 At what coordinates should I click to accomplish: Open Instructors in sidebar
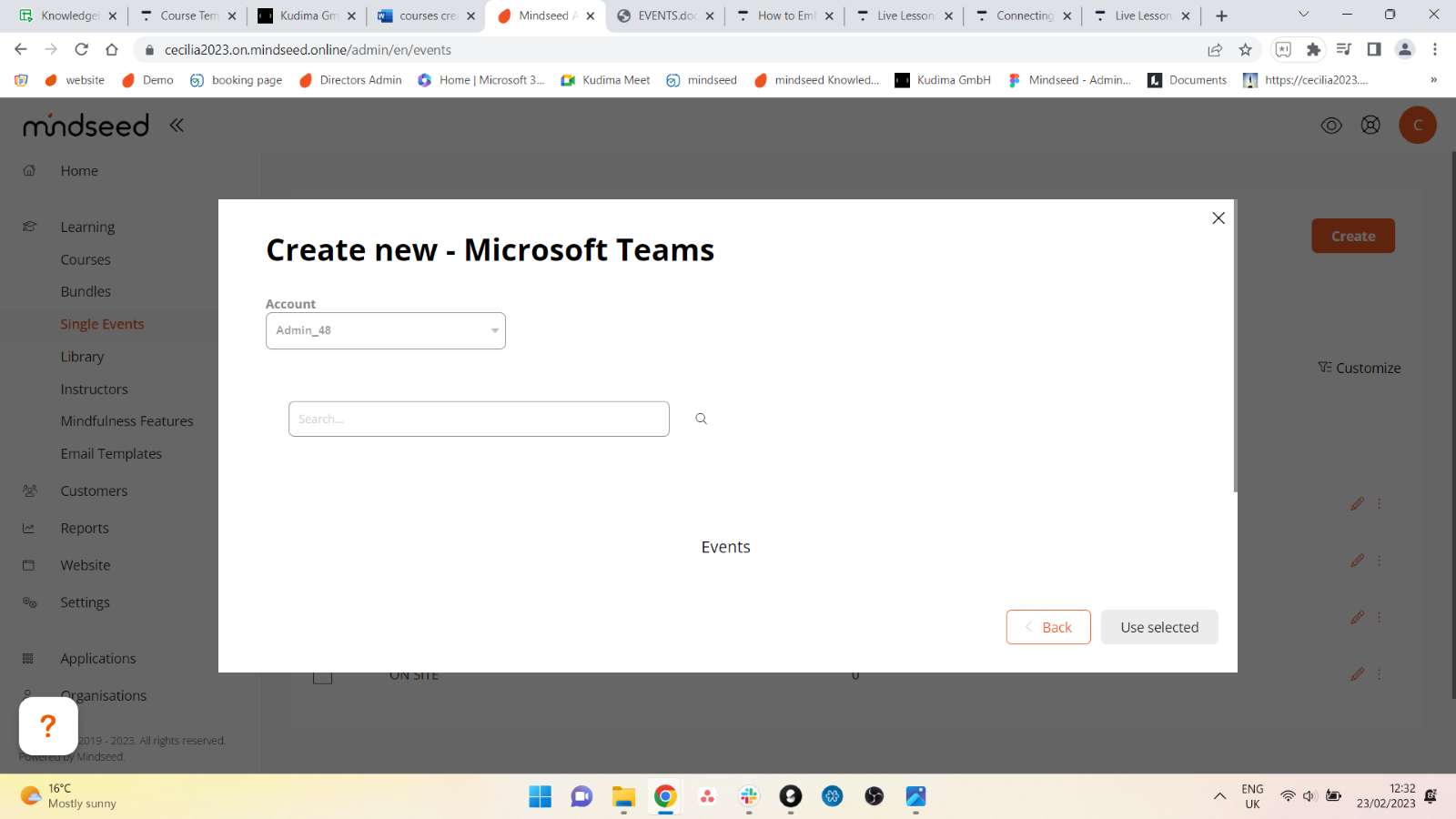94,389
